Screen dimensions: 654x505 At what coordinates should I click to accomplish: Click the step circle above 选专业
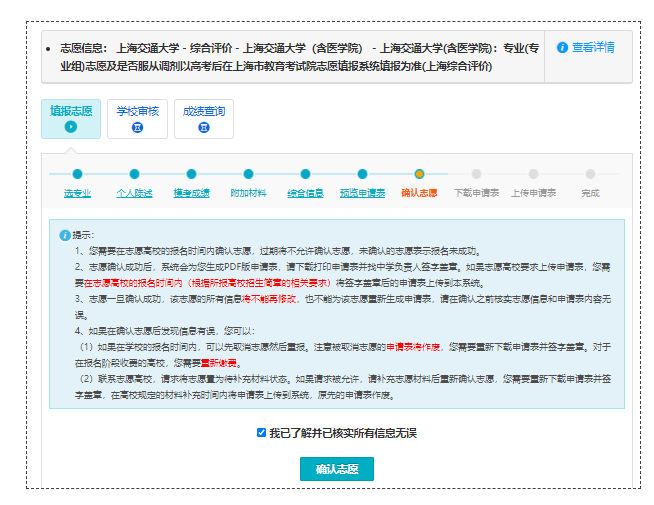(77, 174)
